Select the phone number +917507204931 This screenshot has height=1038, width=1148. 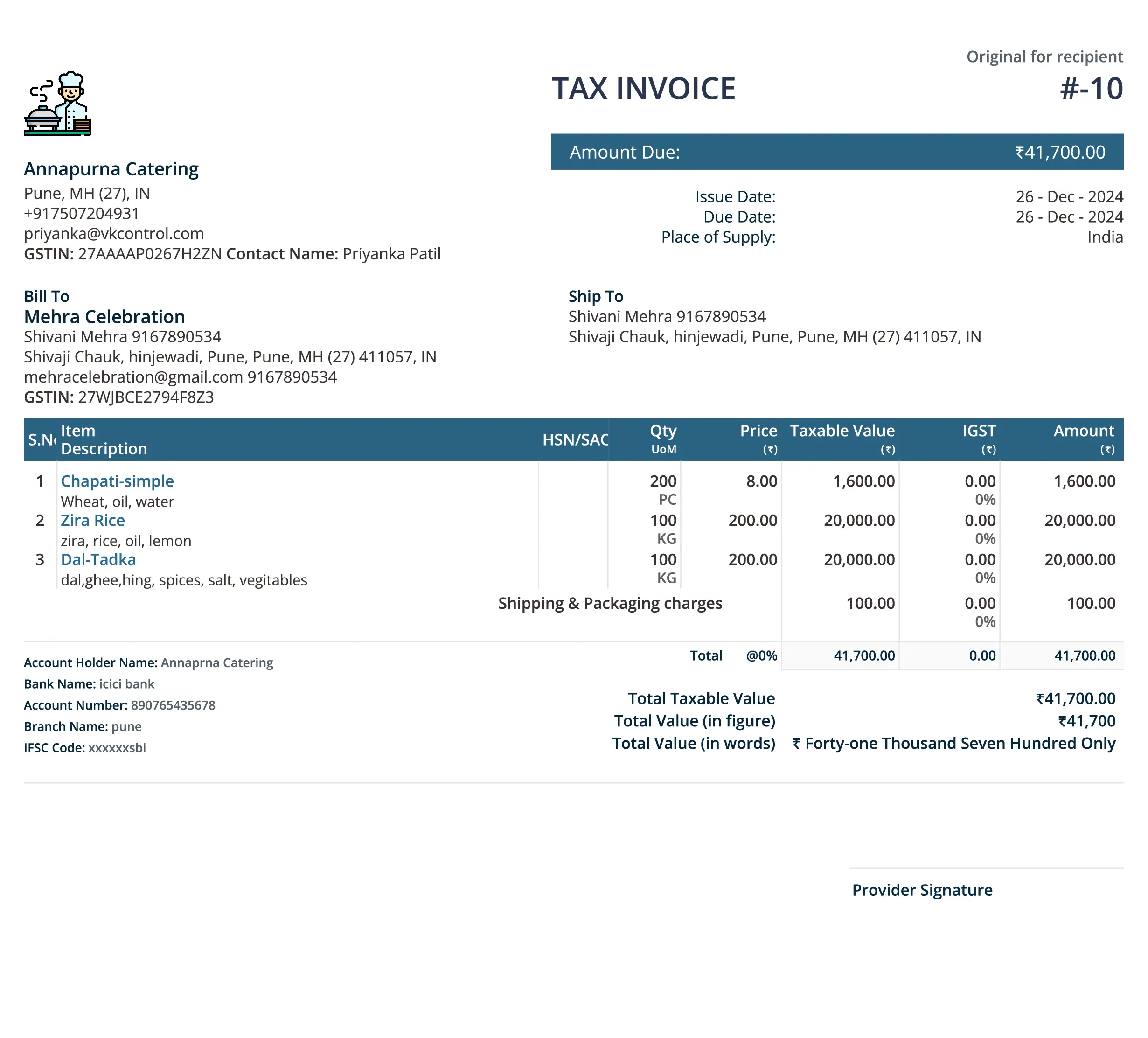pyautogui.click(x=82, y=214)
